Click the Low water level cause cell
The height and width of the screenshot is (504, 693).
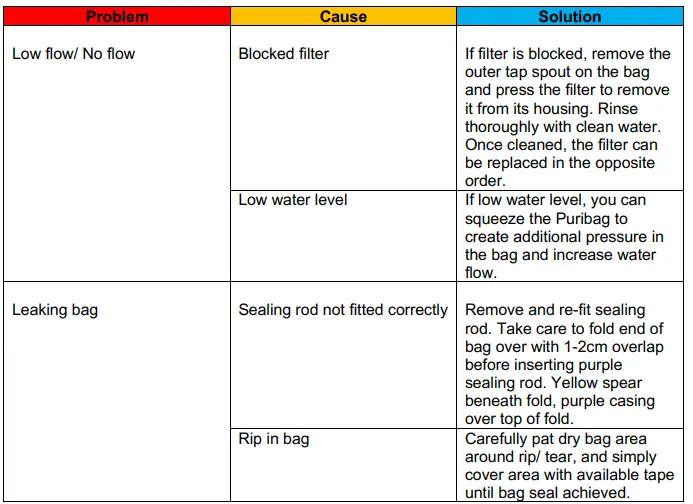(x=292, y=200)
